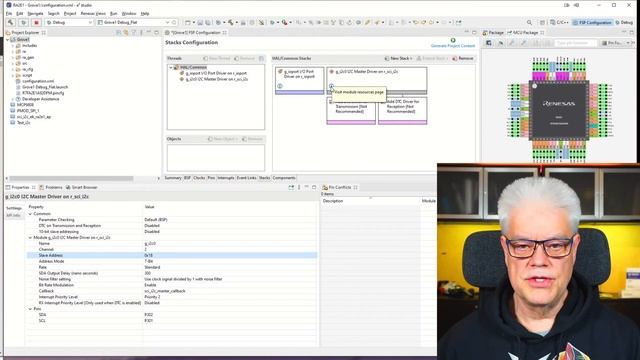The width and height of the screenshot is (640, 360).
Task: Click the red Stop button in the toolbar
Action: 36,22
